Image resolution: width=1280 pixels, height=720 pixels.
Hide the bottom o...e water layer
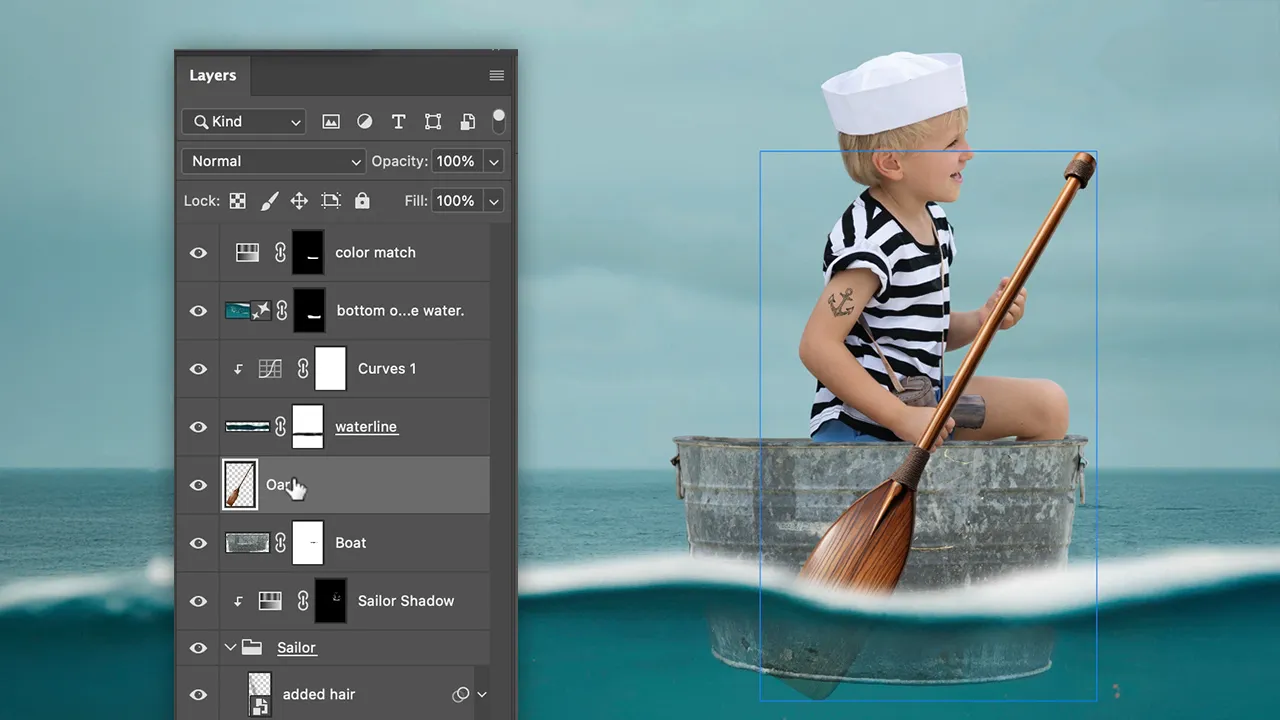[x=198, y=311]
